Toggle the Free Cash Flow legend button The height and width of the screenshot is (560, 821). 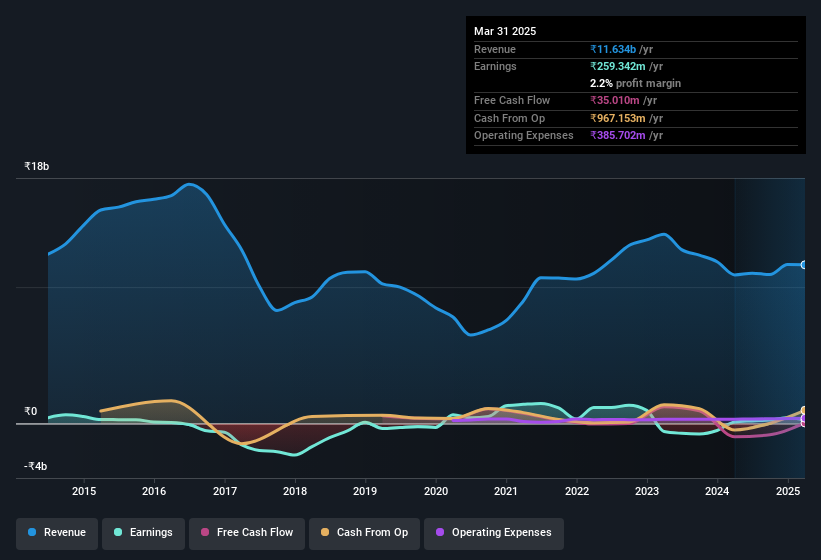[247, 533]
